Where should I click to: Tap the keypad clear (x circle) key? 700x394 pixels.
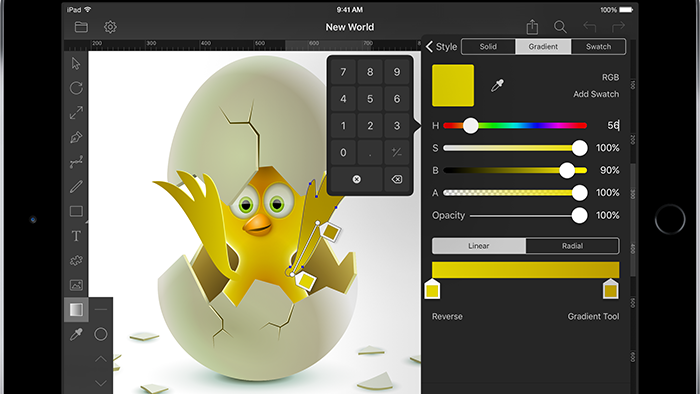pyautogui.click(x=356, y=179)
